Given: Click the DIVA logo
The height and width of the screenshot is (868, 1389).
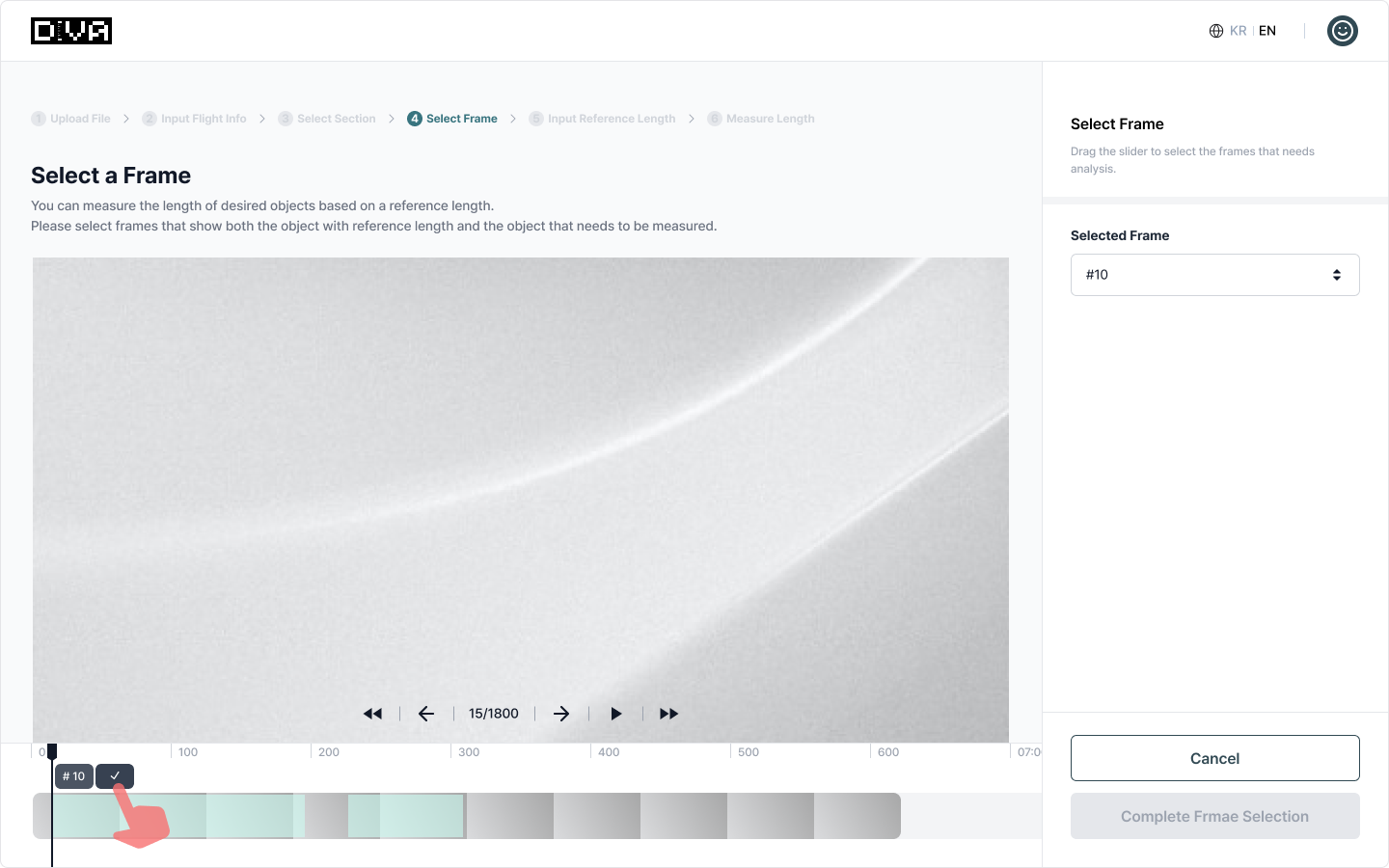Looking at the screenshot, I should (71, 31).
